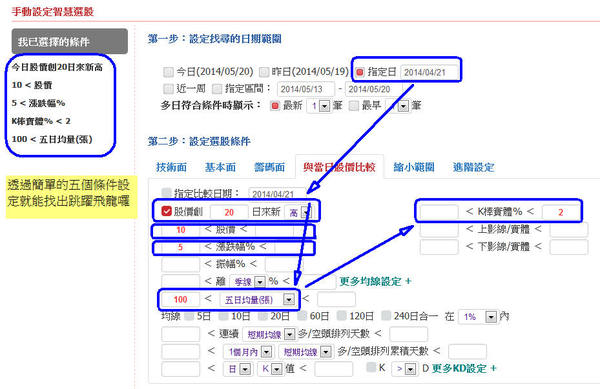Click the K棒實體% maximum field showing 2
The width and height of the screenshot is (600, 389).
(561, 212)
